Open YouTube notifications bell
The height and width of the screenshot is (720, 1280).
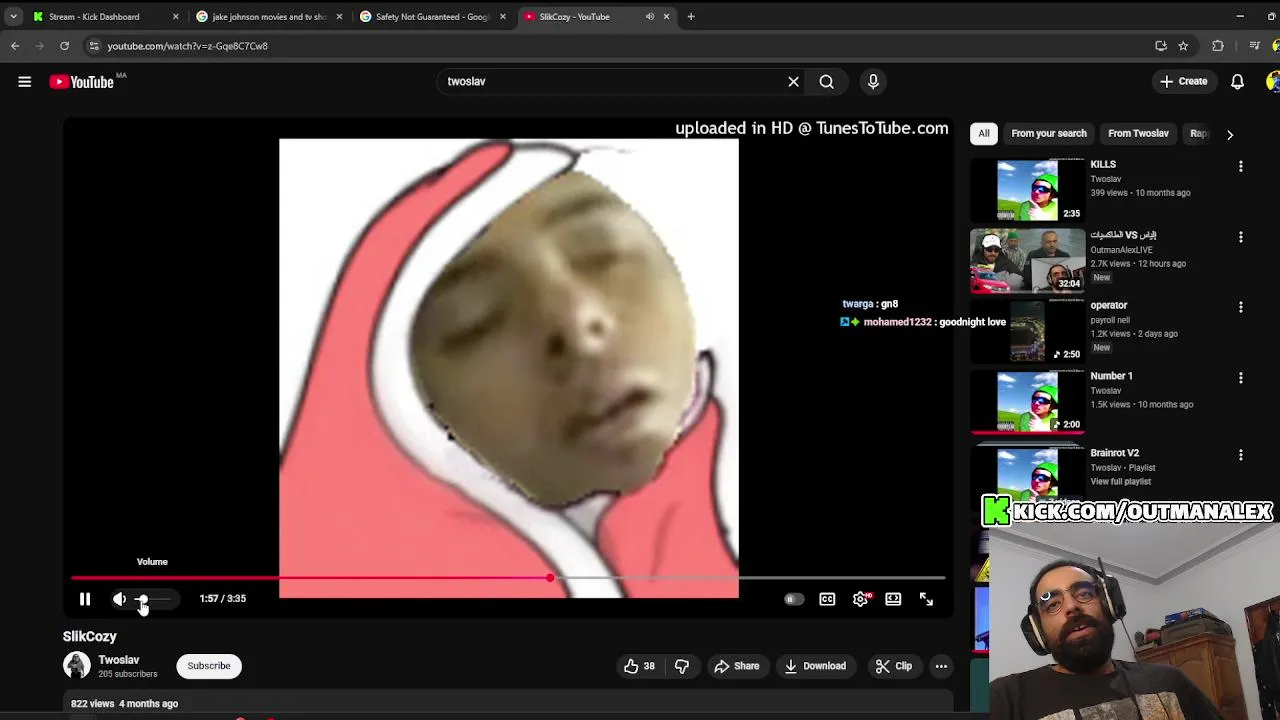(1237, 82)
